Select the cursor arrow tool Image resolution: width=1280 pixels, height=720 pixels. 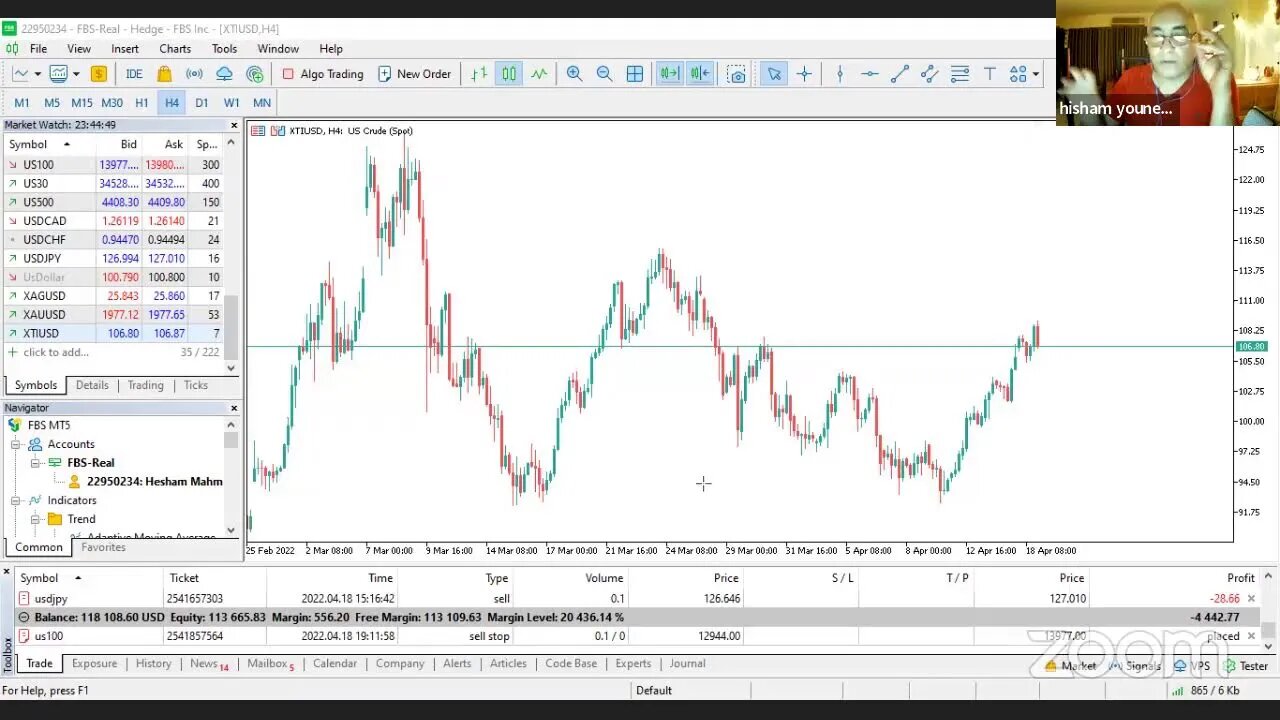[774, 74]
